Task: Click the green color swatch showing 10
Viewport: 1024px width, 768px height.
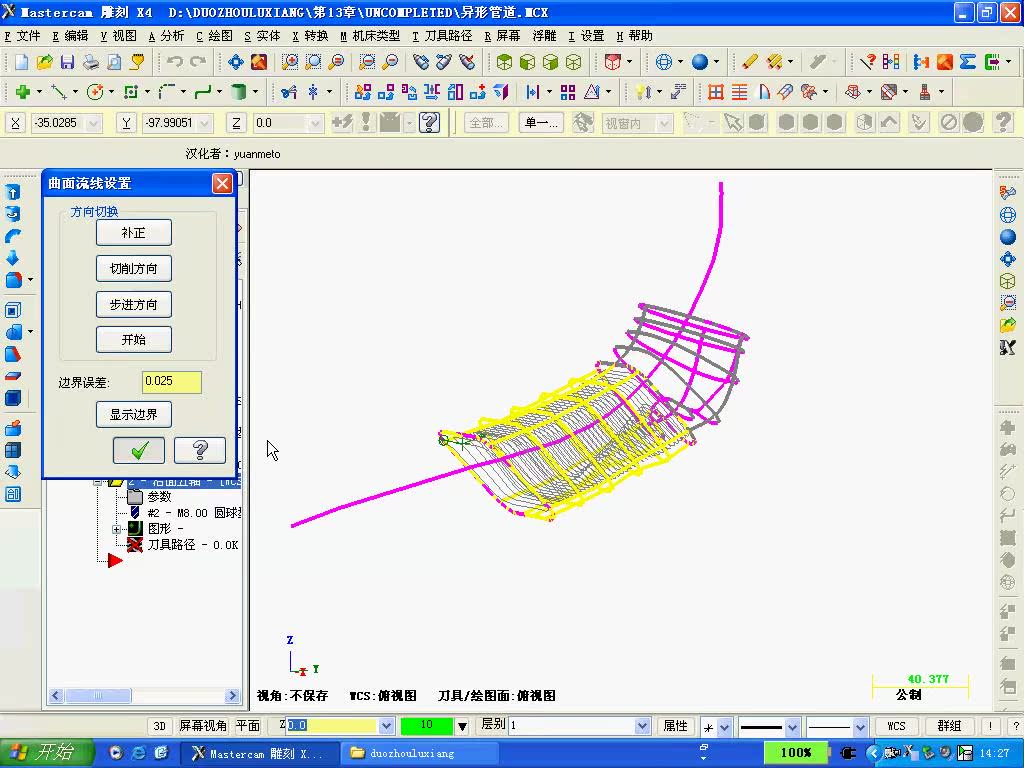Action: click(x=426, y=725)
